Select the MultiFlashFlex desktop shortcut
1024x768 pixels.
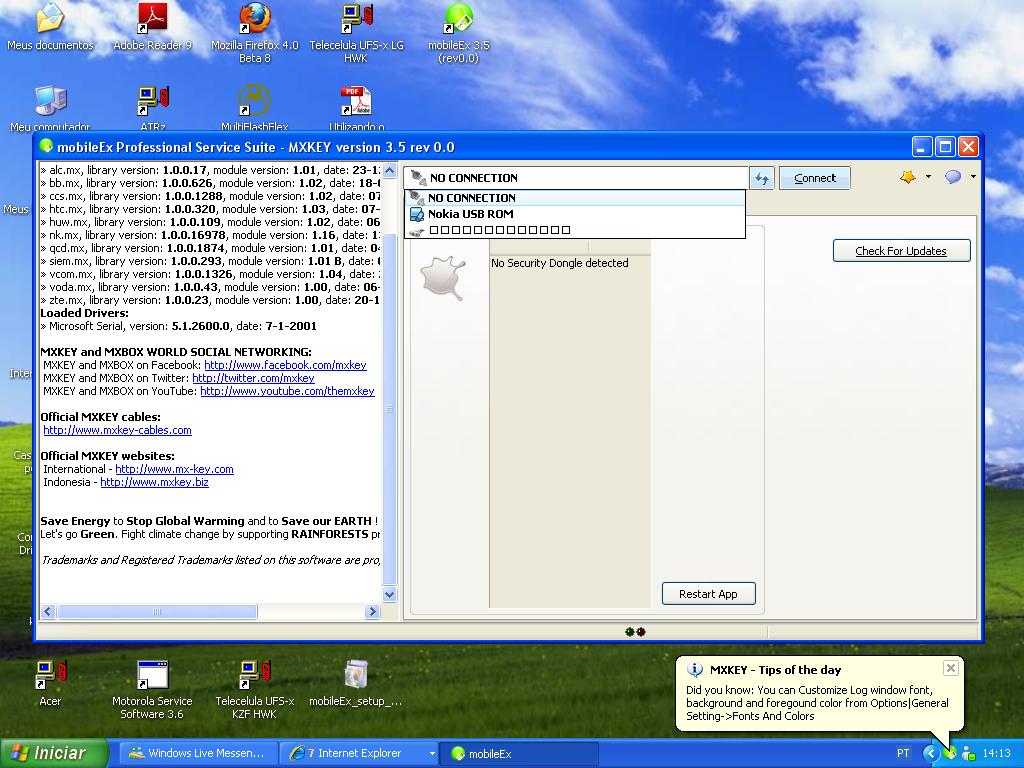[255, 108]
